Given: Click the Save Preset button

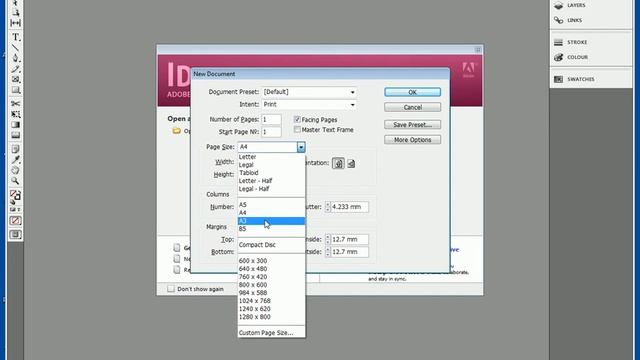Looking at the screenshot, I should tap(412, 124).
